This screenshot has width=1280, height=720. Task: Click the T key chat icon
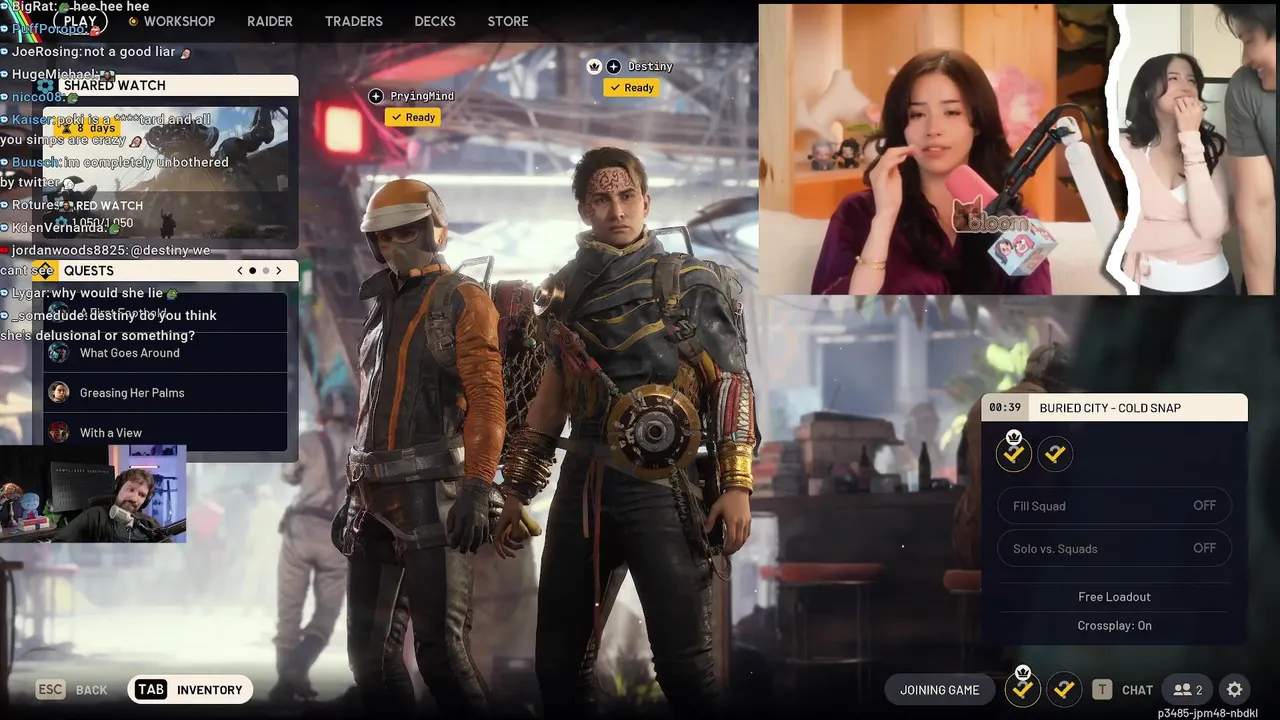coord(1102,690)
